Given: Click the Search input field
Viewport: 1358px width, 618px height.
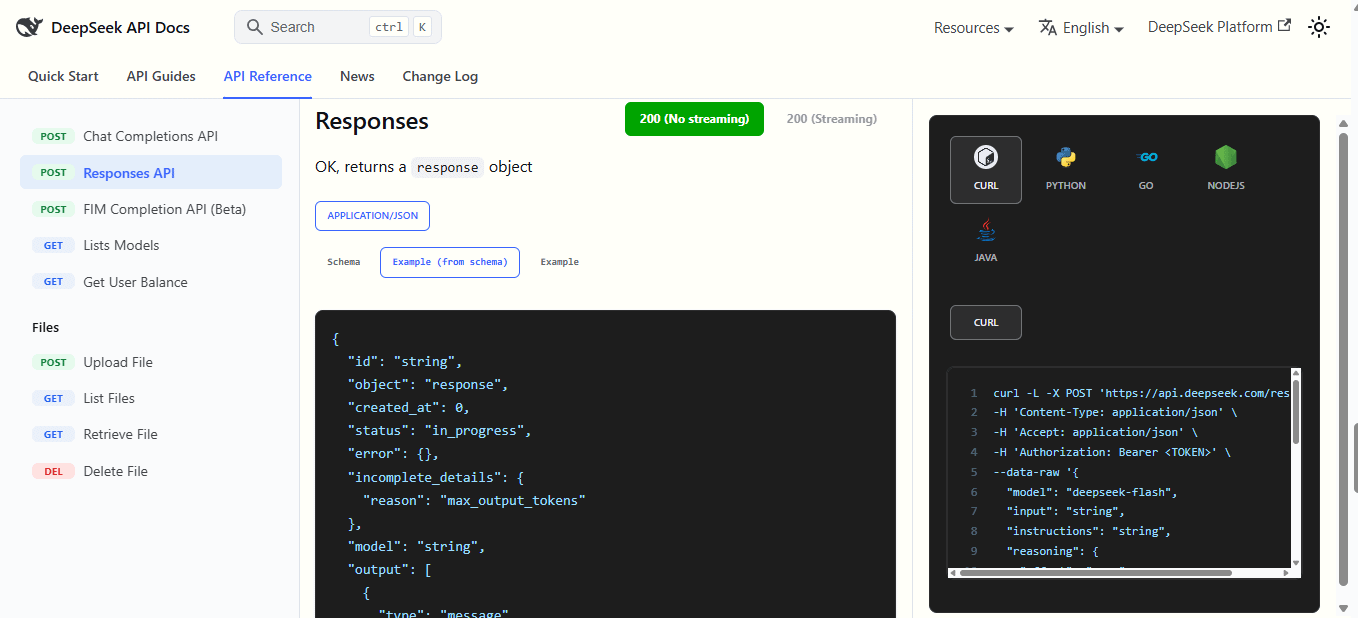Looking at the screenshot, I should (338, 27).
